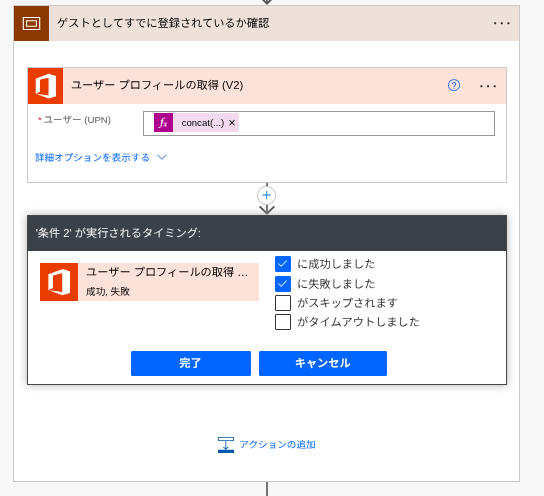Open the ellipsis menu of ユーザー プロフィールの取得 (V2)
The image size is (544, 496).
(488, 86)
